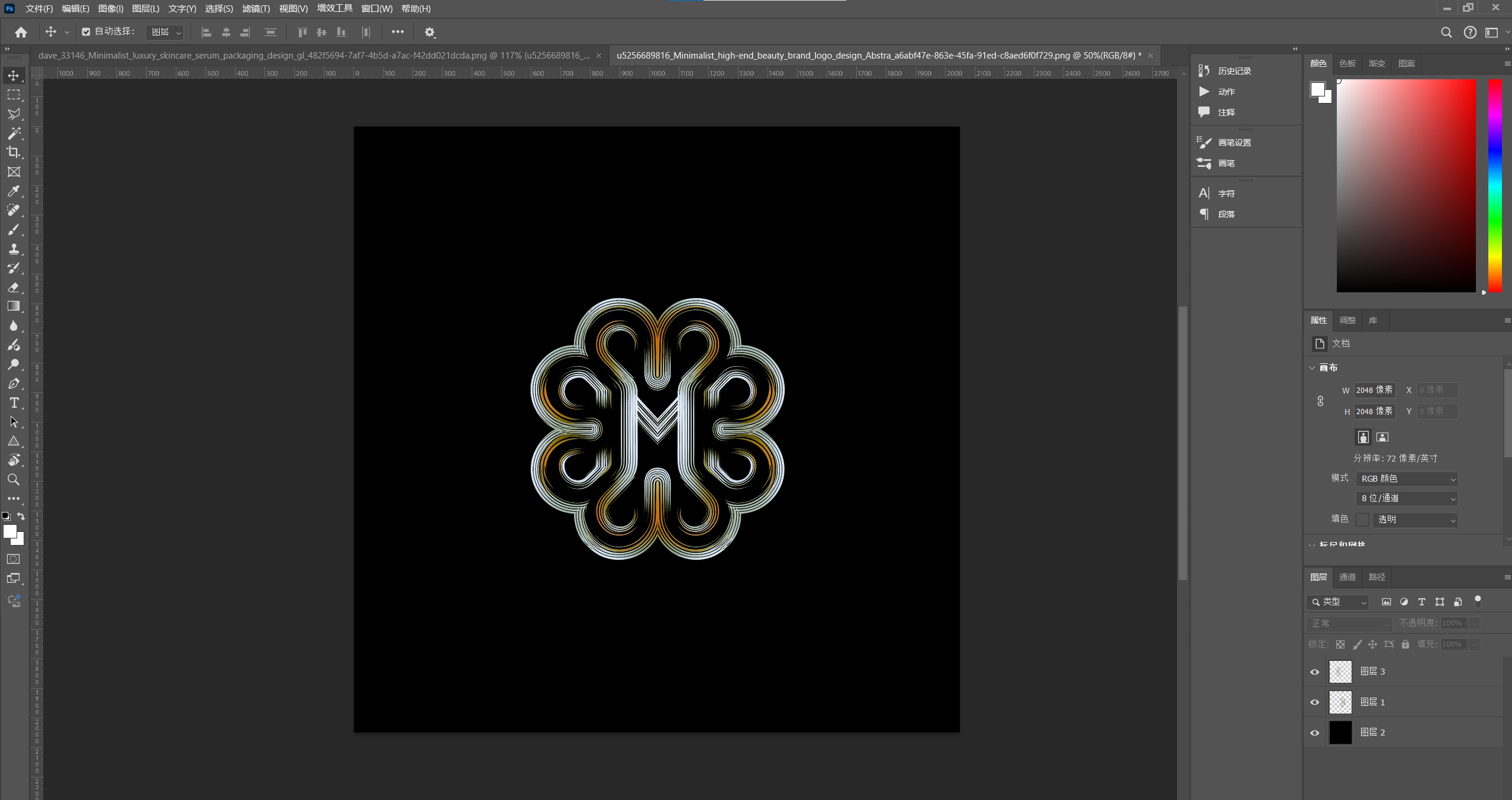
Task: Uncheck the Auto-Select checkbox
Action: (x=86, y=32)
